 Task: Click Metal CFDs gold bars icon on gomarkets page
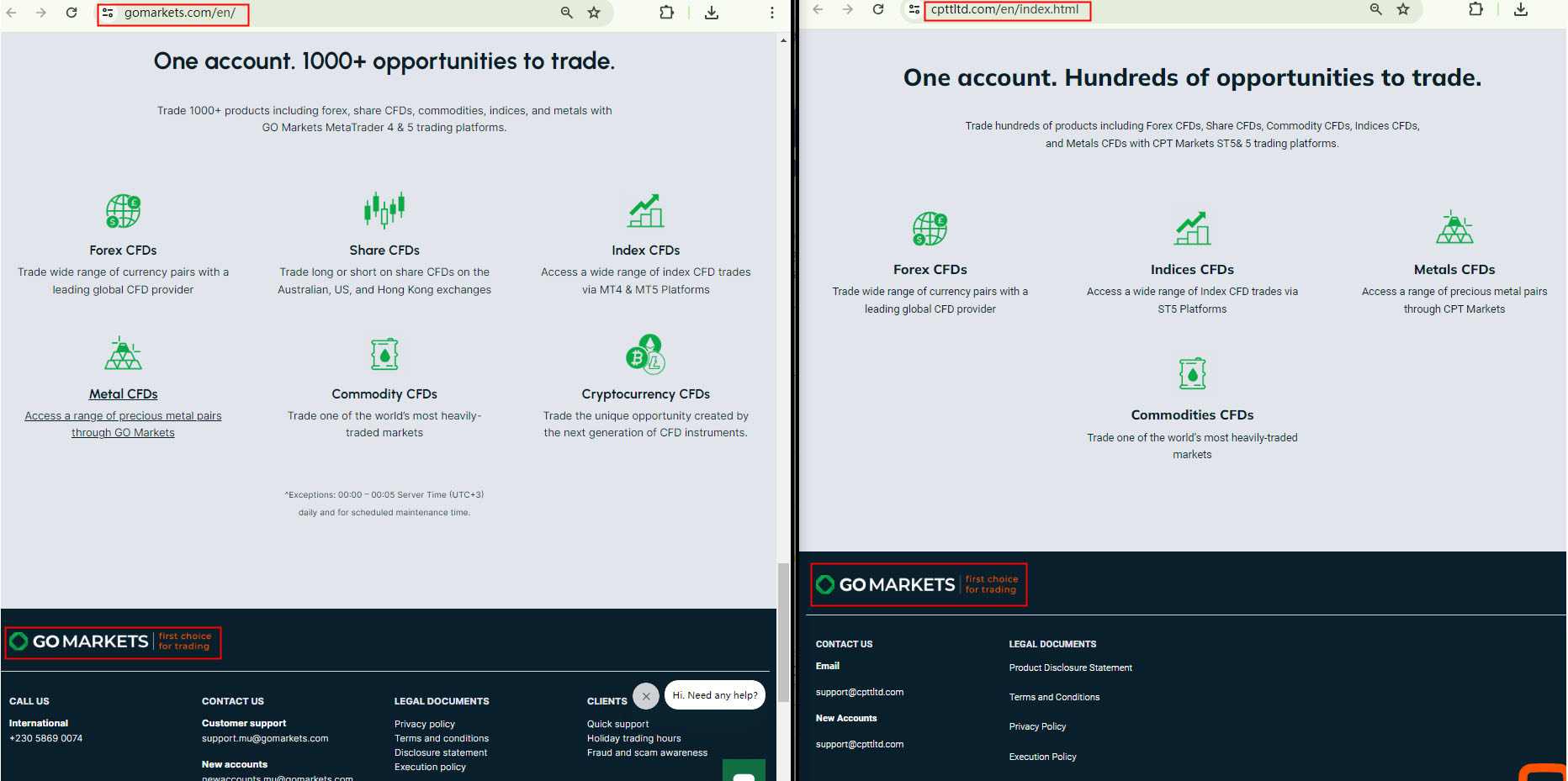pyautogui.click(x=123, y=354)
